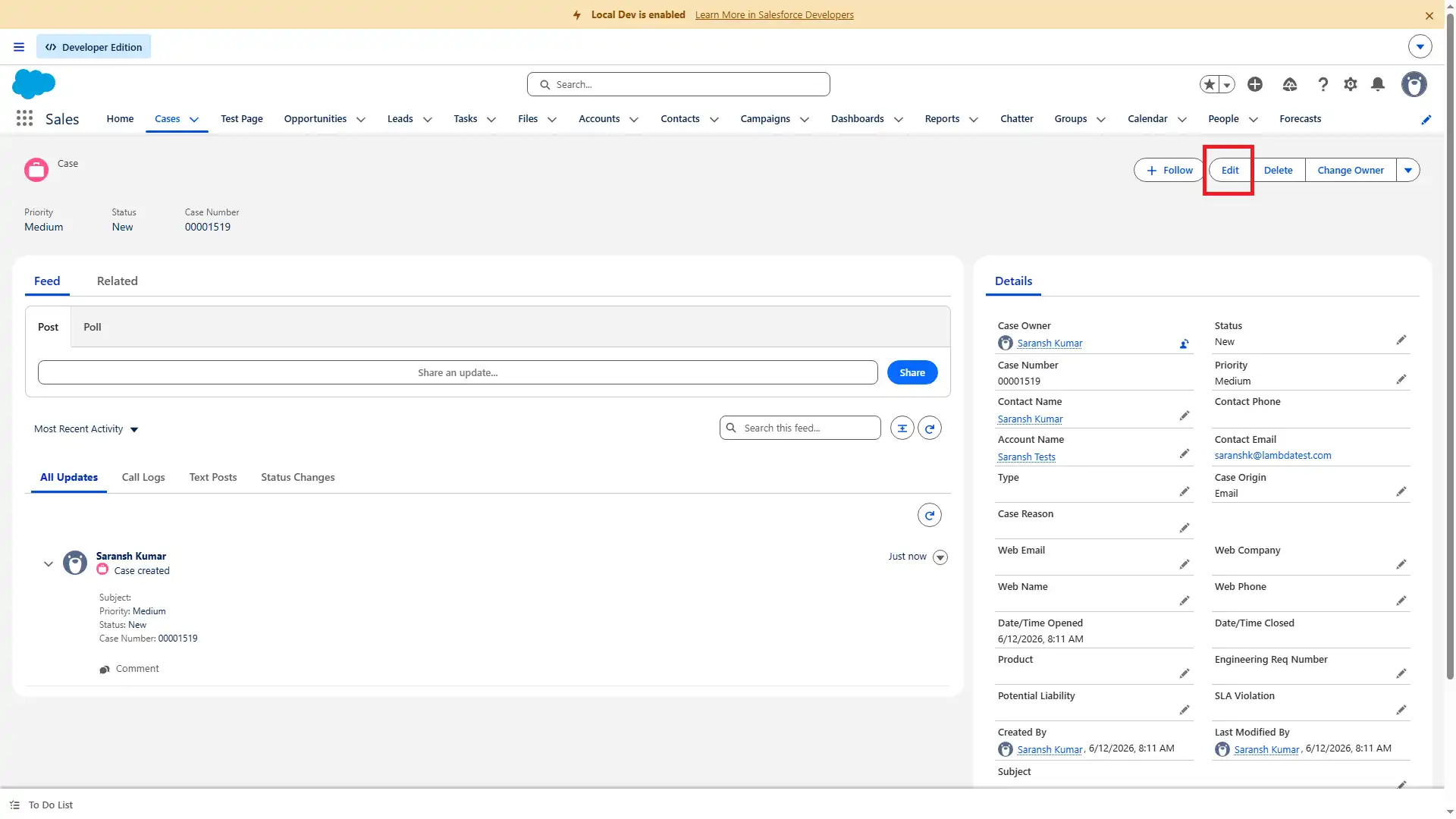Click the Follow button
Viewport: 1456px width, 819px height.
1169,171
